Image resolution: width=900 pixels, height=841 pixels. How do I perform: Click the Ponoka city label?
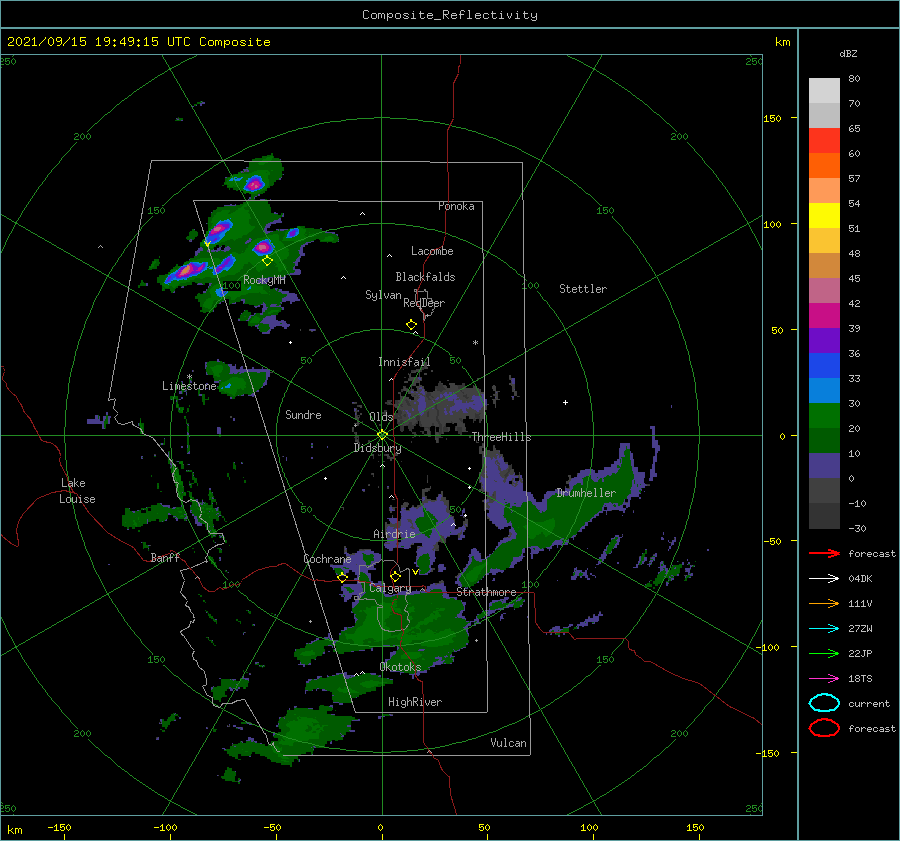tap(456, 206)
